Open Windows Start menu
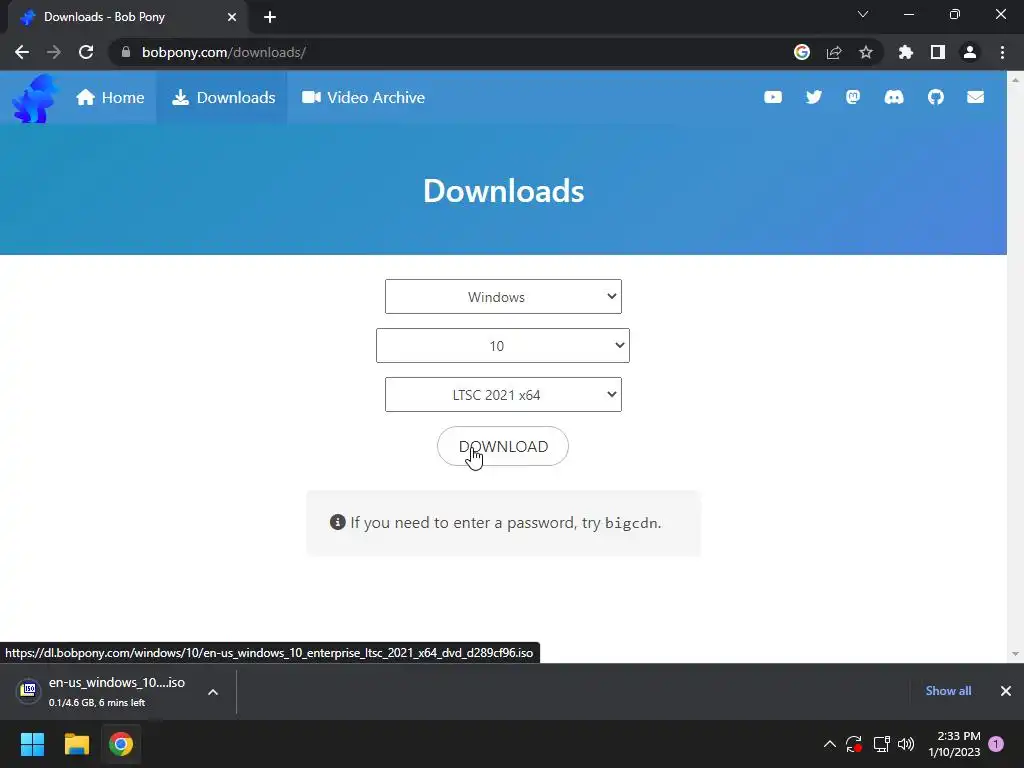Image resolution: width=1024 pixels, height=768 pixels. coord(32,744)
